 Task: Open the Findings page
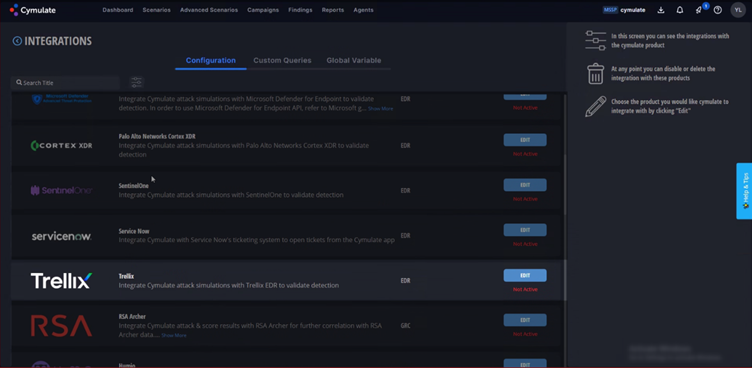(300, 10)
